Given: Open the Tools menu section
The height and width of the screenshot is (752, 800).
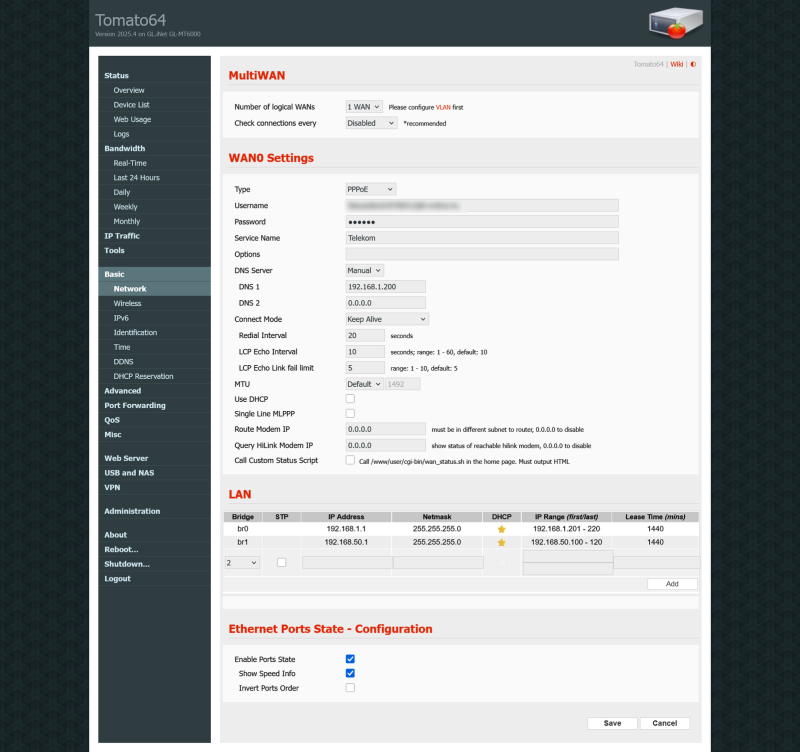Looking at the screenshot, I should click(114, 251).
